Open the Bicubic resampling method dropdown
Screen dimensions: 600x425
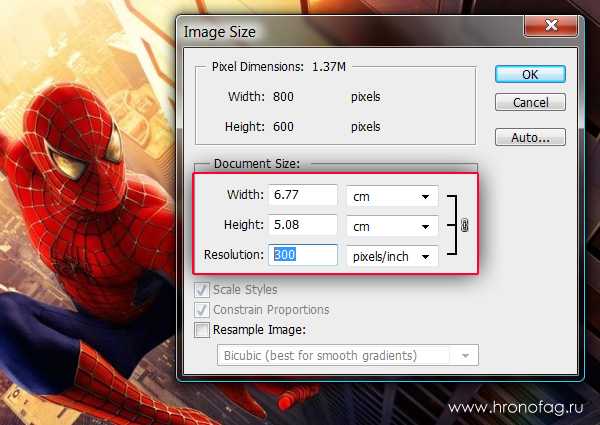[x=347, y=355]
